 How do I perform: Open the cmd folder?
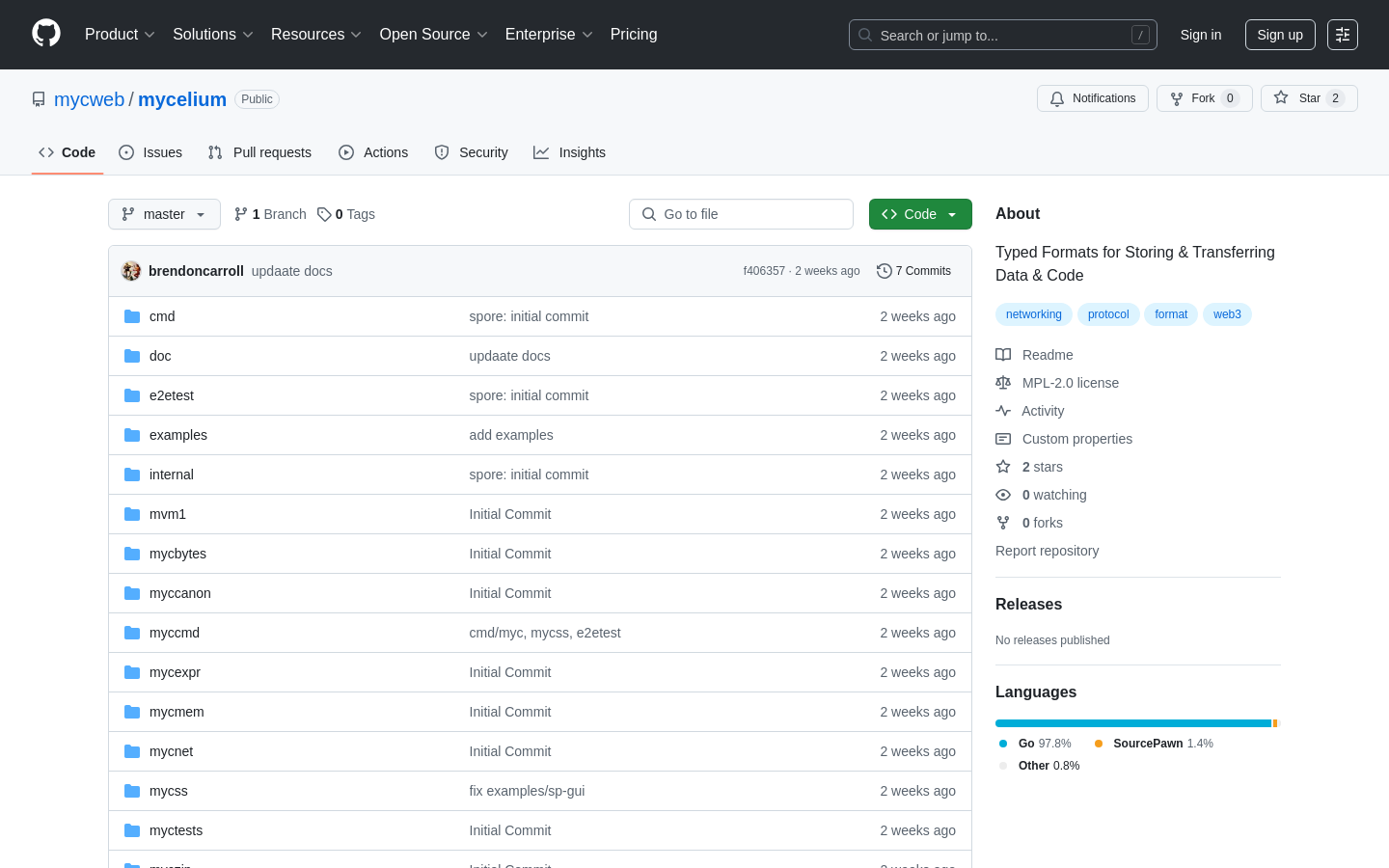tap(162, 316)
